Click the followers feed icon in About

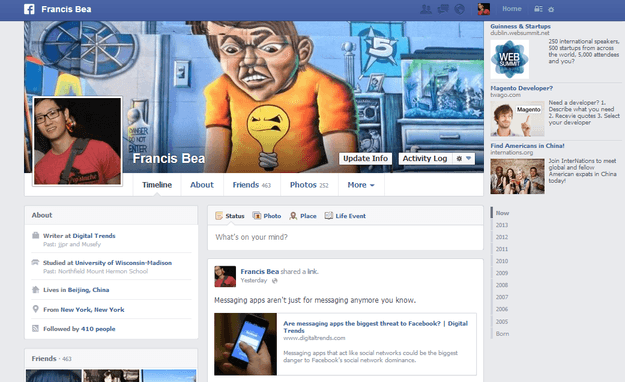[x=35, y=329]
